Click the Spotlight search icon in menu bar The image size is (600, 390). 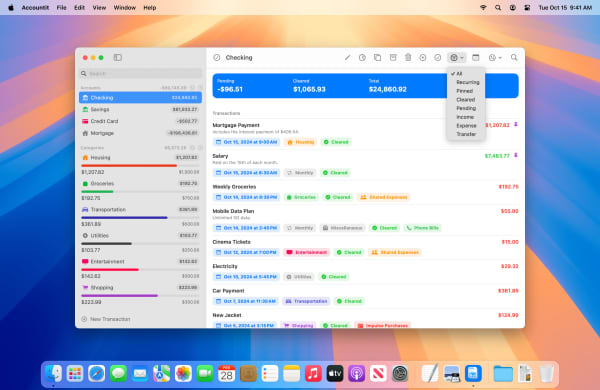(498, 8)
